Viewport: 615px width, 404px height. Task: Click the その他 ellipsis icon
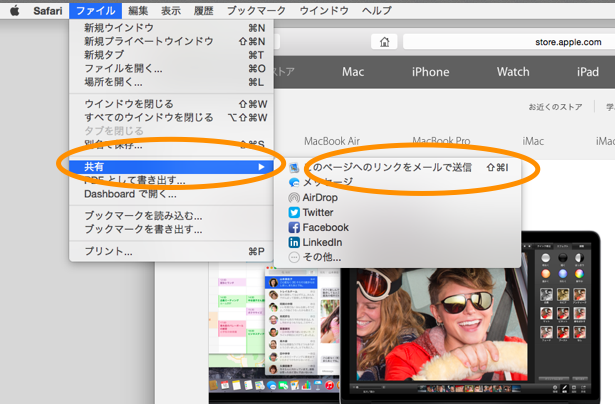(x=294, y=257)
